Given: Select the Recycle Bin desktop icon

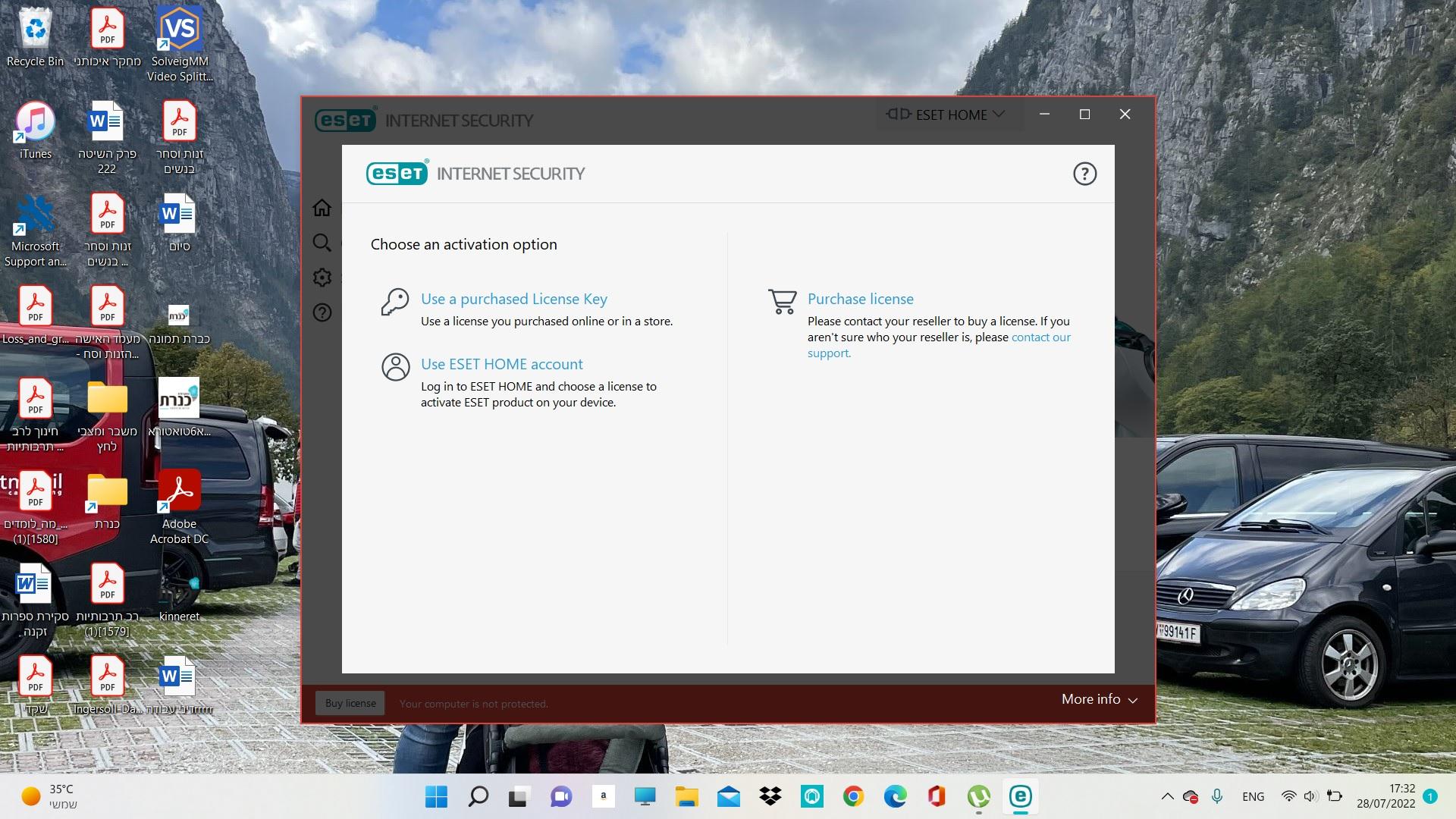Looking at the screenshot, I should (35, 37).
